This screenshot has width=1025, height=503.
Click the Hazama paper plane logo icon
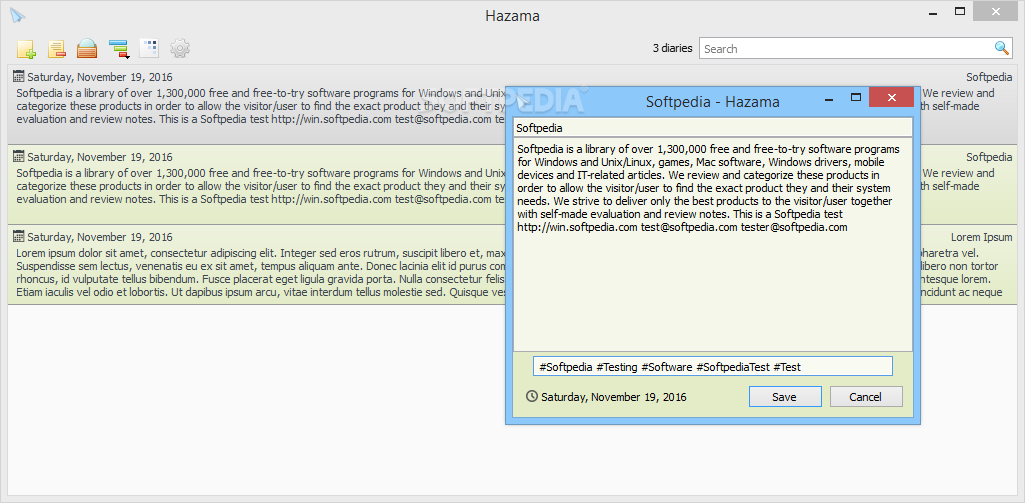(16, 16)
